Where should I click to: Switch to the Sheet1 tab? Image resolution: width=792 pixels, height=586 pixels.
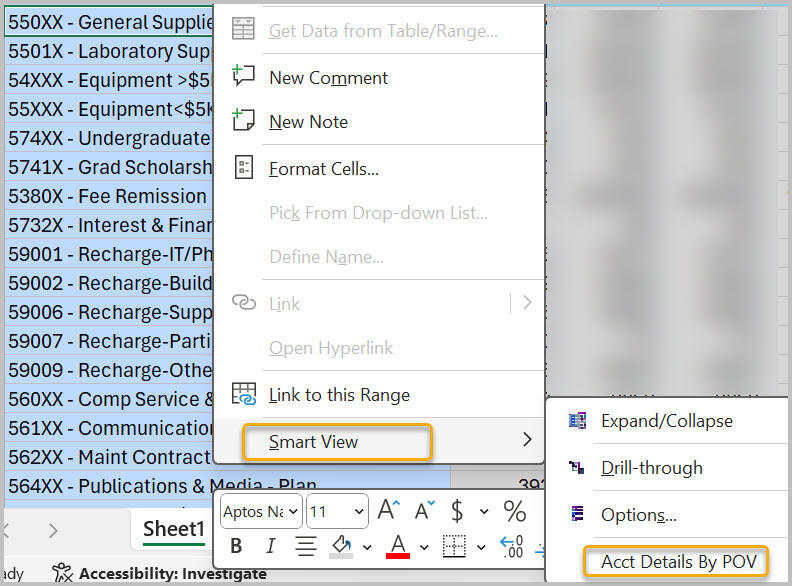[x=173, y=529]
